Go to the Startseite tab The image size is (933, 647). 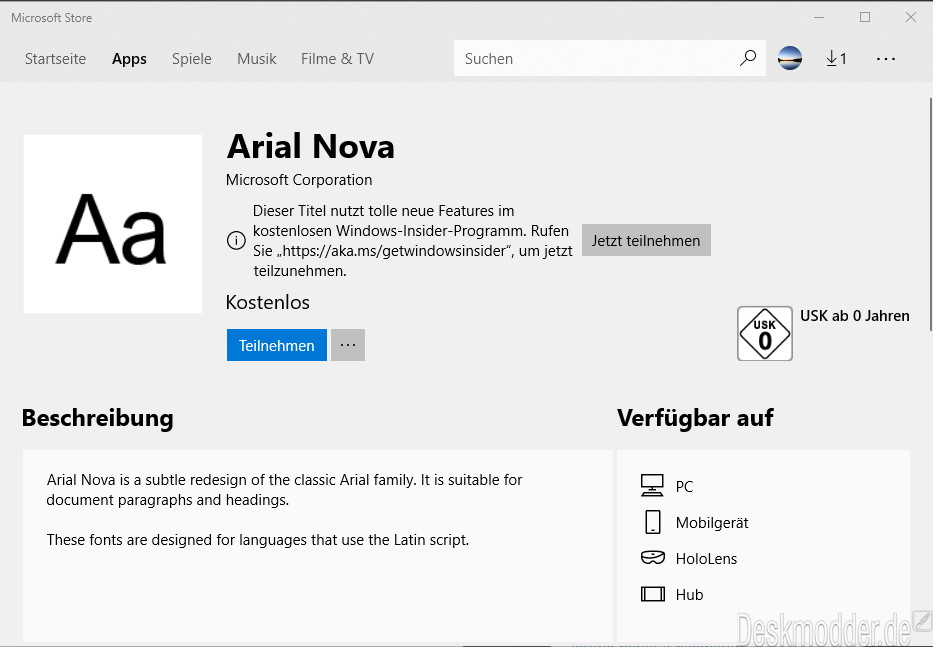[55, 59]
